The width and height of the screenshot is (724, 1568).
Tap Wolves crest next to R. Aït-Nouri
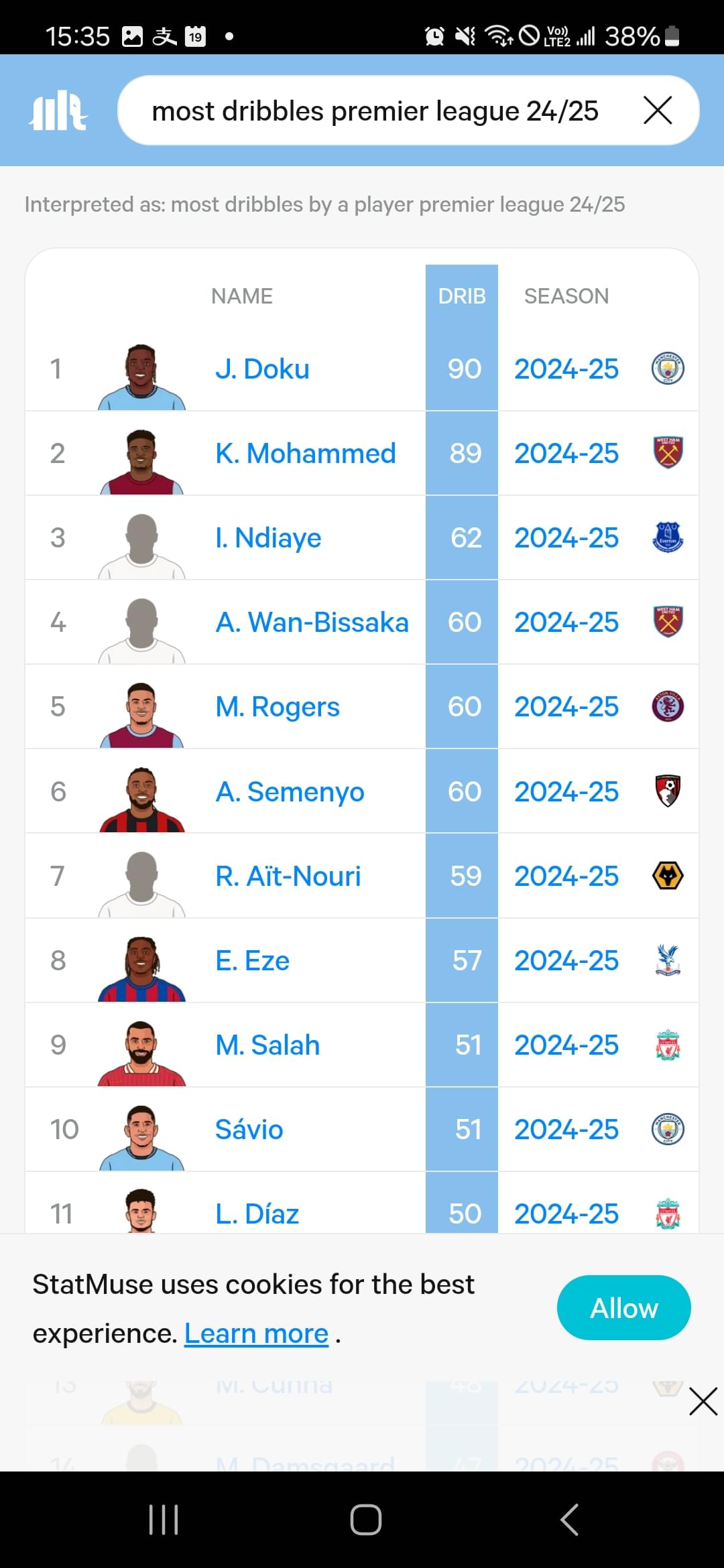668,876
